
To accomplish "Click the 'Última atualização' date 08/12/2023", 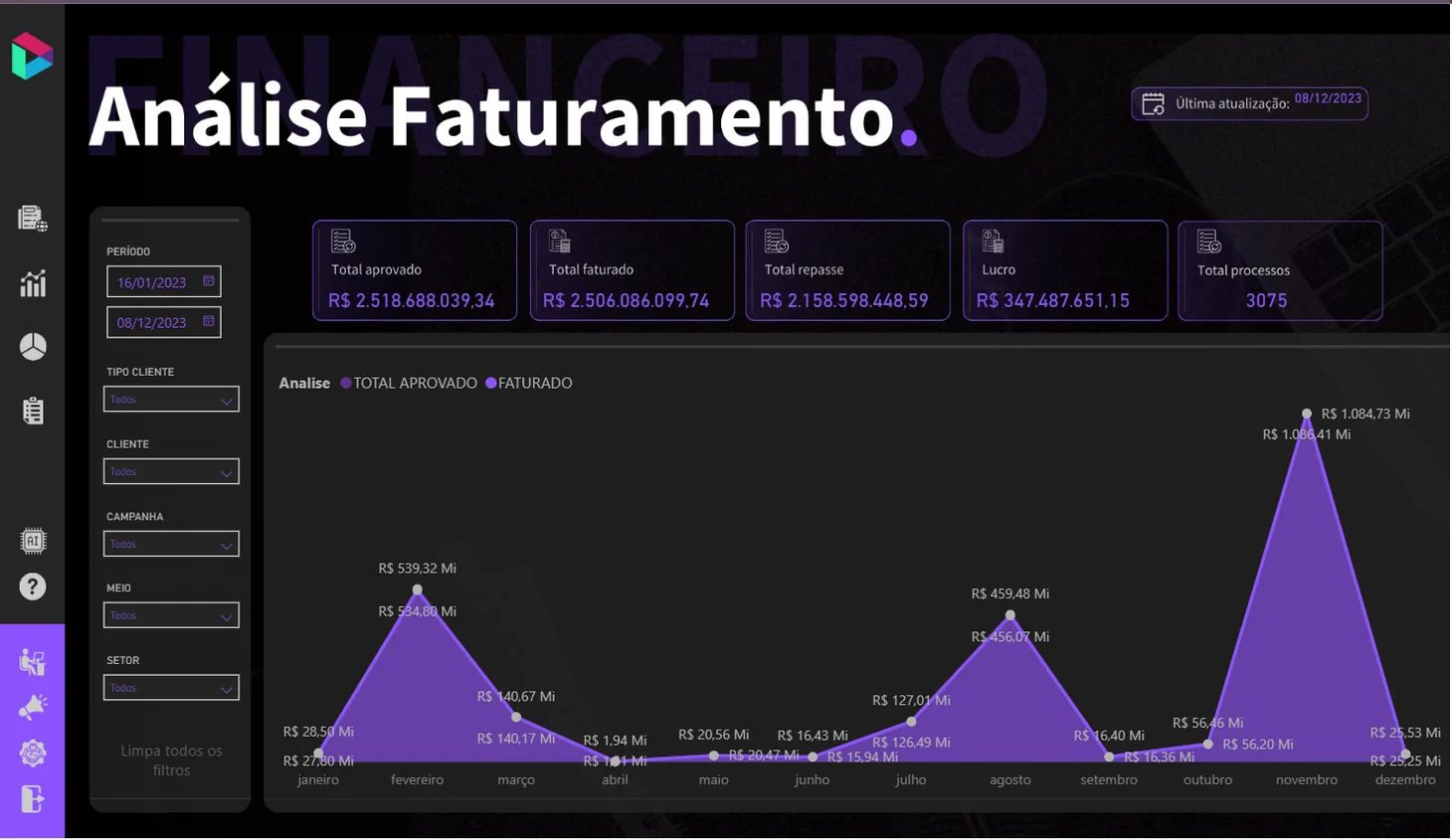I will (x=1328, y=98).
